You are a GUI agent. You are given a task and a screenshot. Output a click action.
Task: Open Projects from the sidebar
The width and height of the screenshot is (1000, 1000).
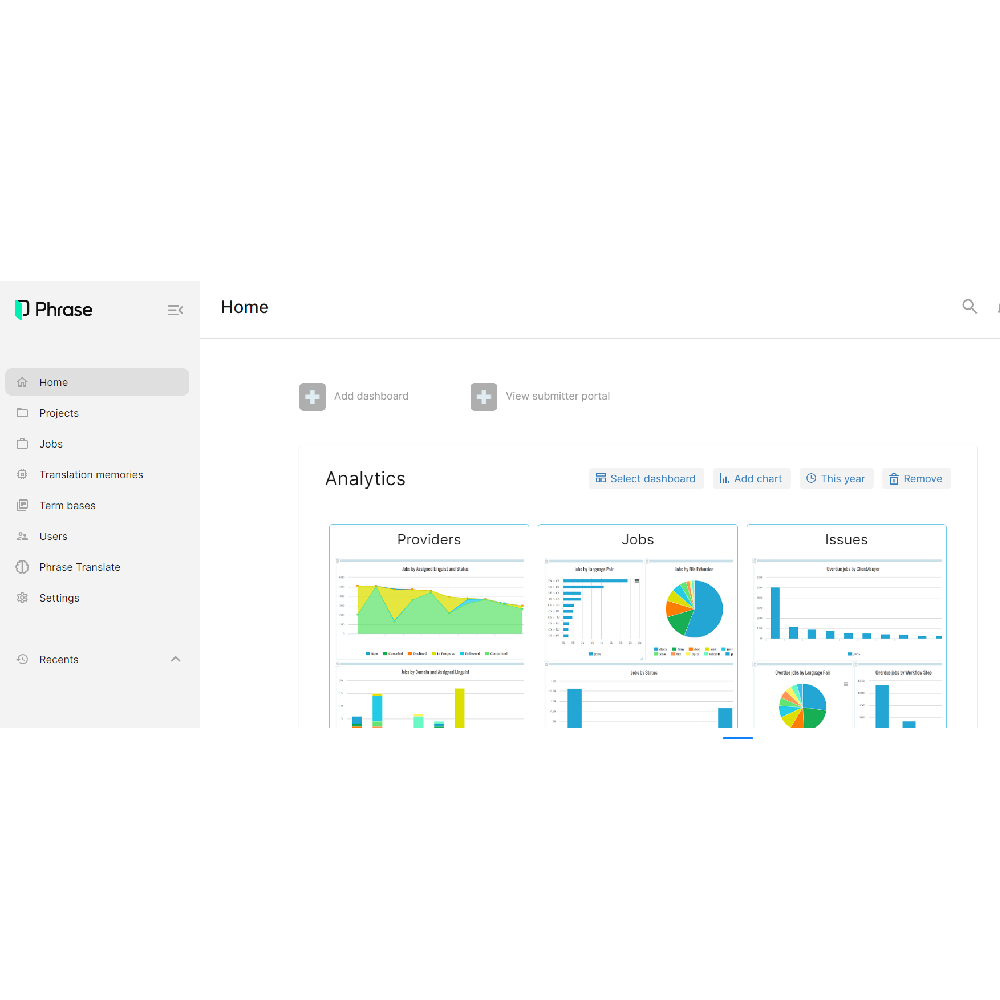[58, 413]
